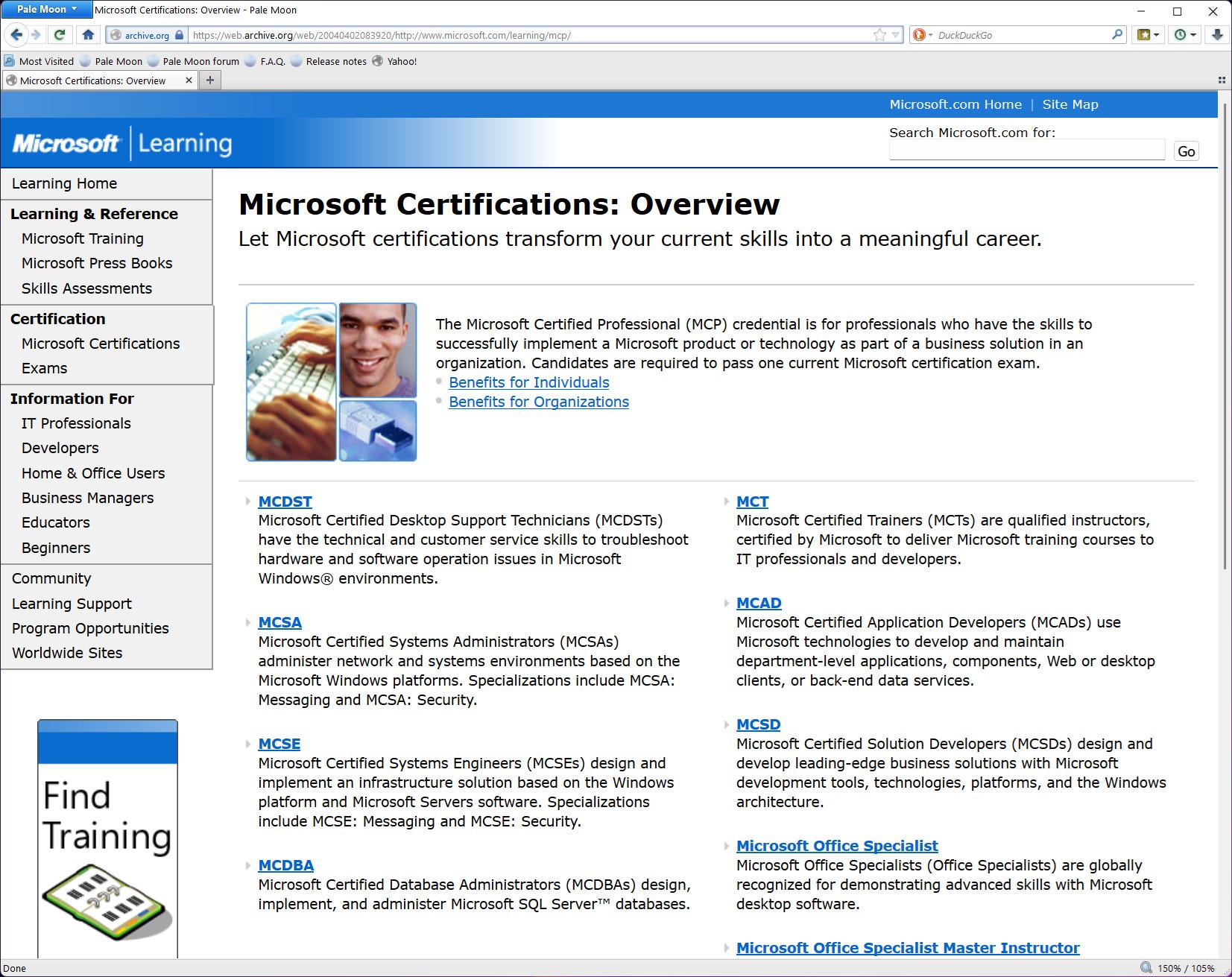Click the Find Training binder image
Image resolution: width=1232 pixels, height=977 pixels.
107,903
